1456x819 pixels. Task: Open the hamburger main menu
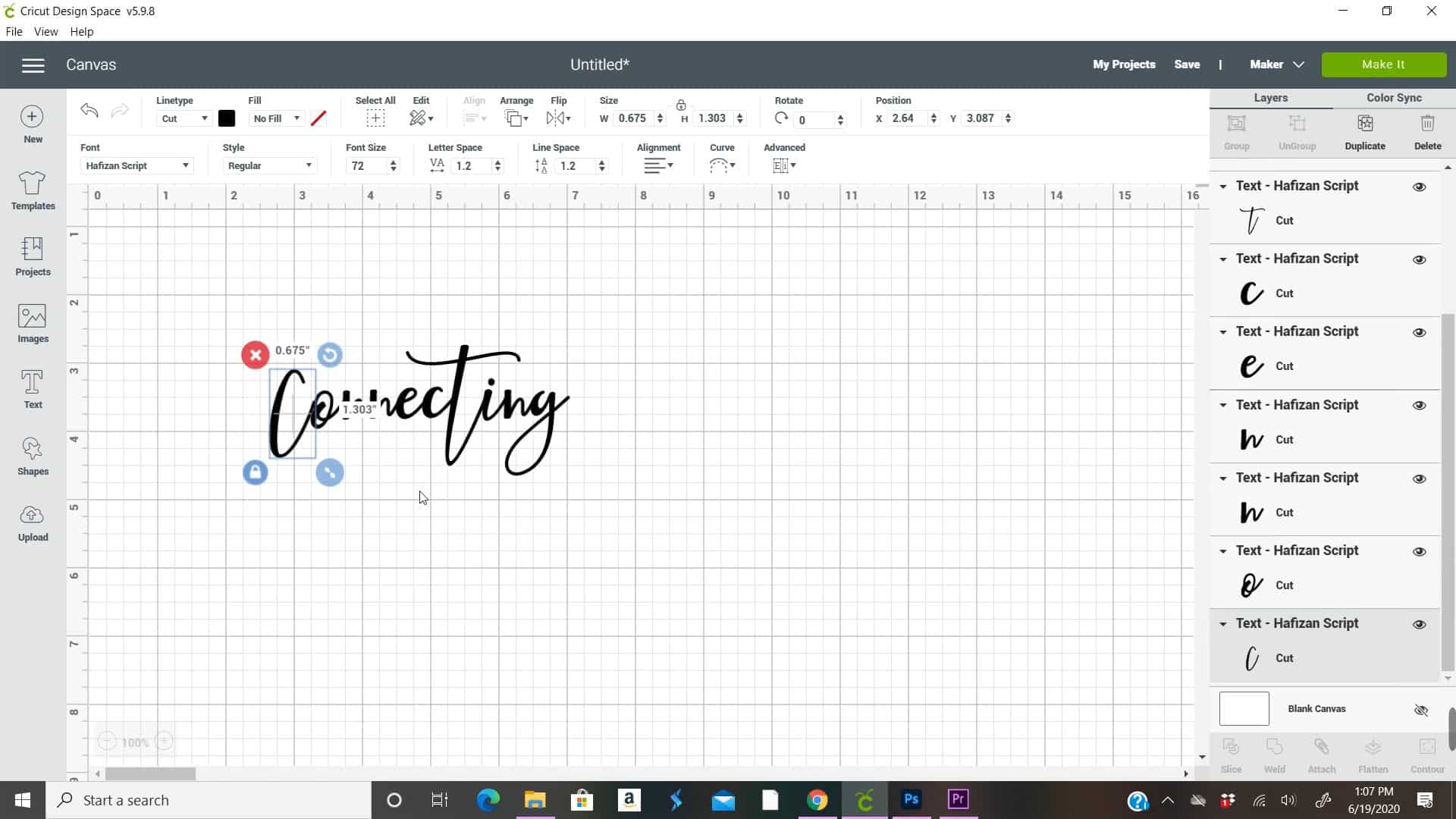33,65
